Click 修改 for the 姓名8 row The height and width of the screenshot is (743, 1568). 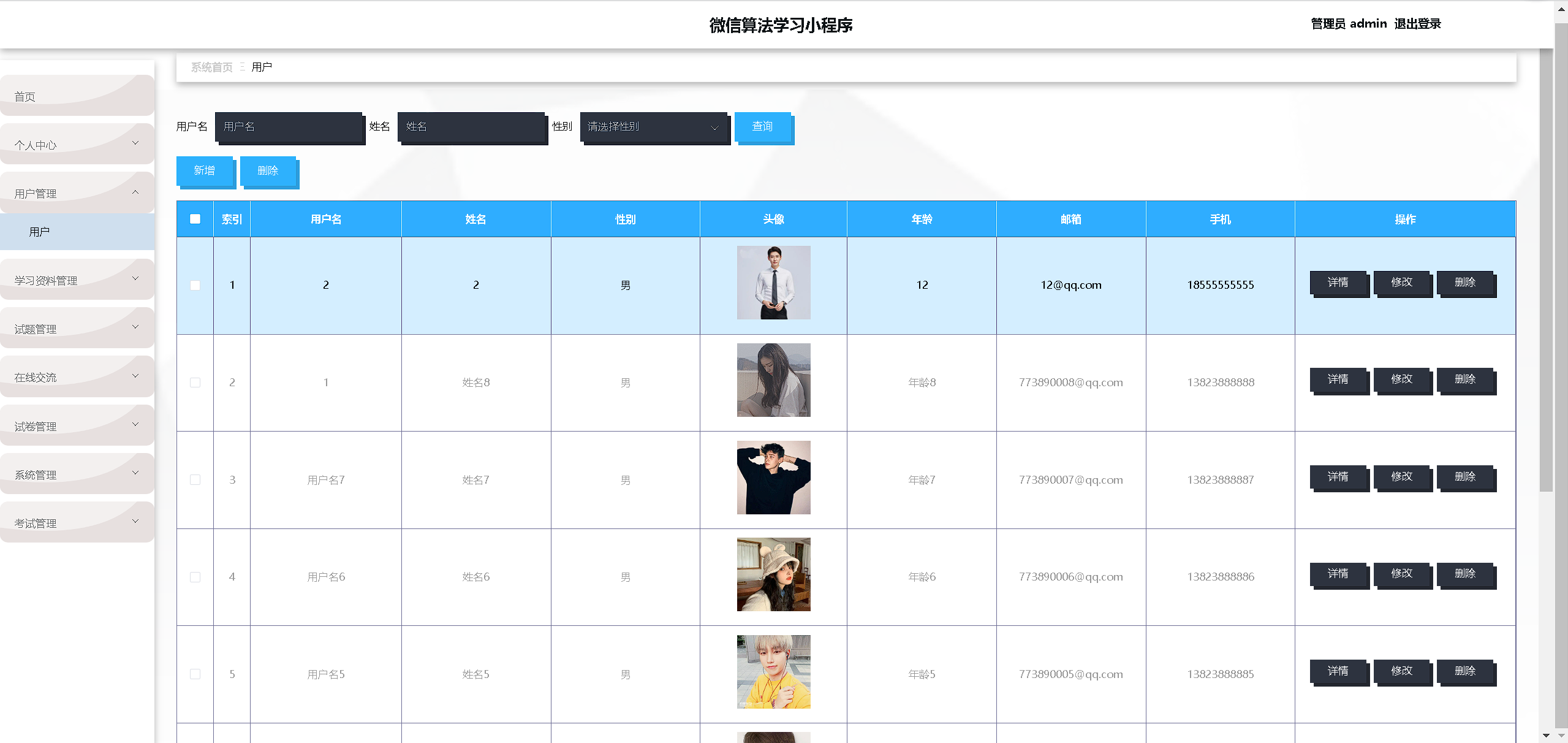coord(1401,379)
